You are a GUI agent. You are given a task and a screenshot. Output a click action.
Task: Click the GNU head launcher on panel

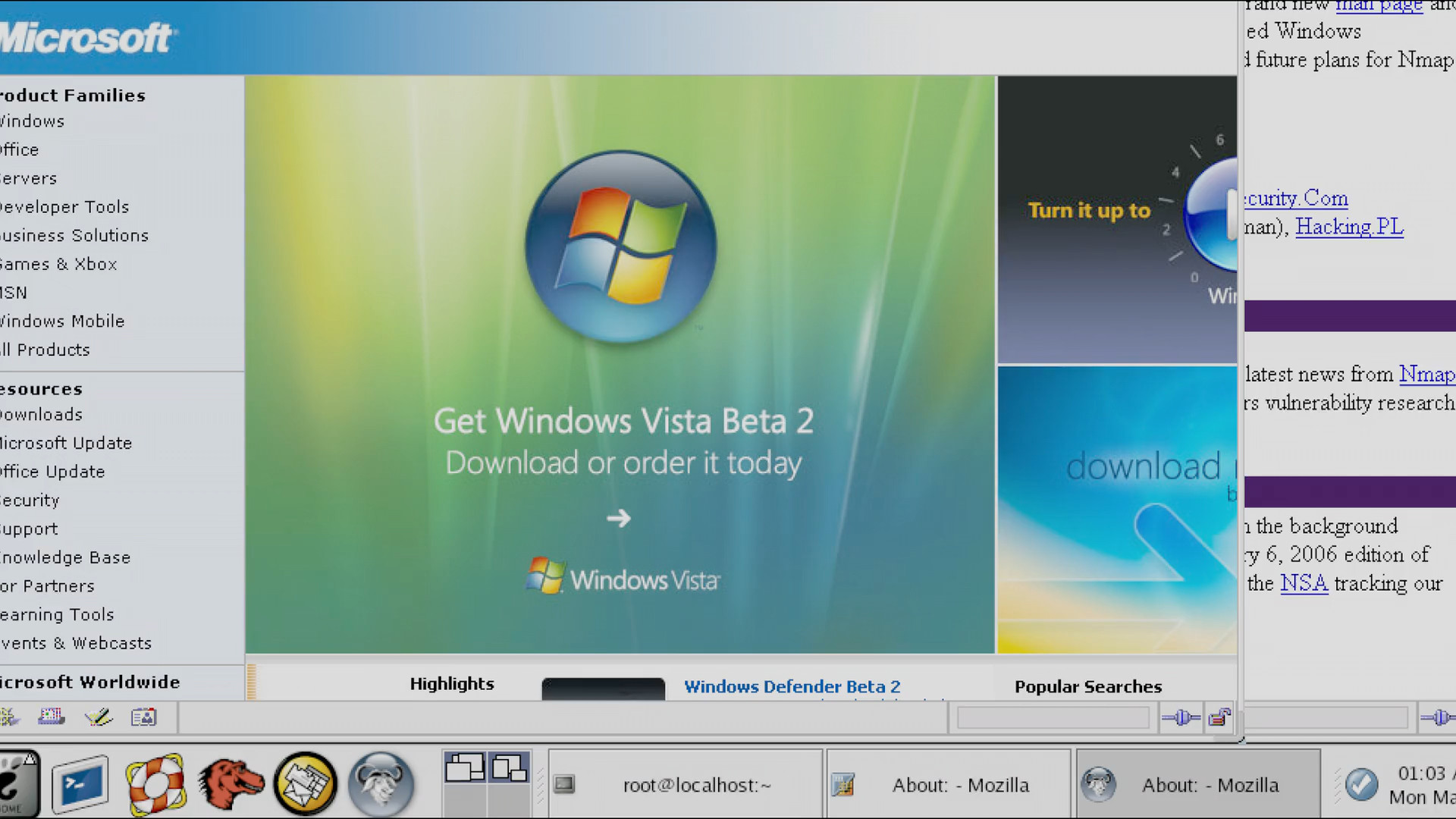coord(381,783)
